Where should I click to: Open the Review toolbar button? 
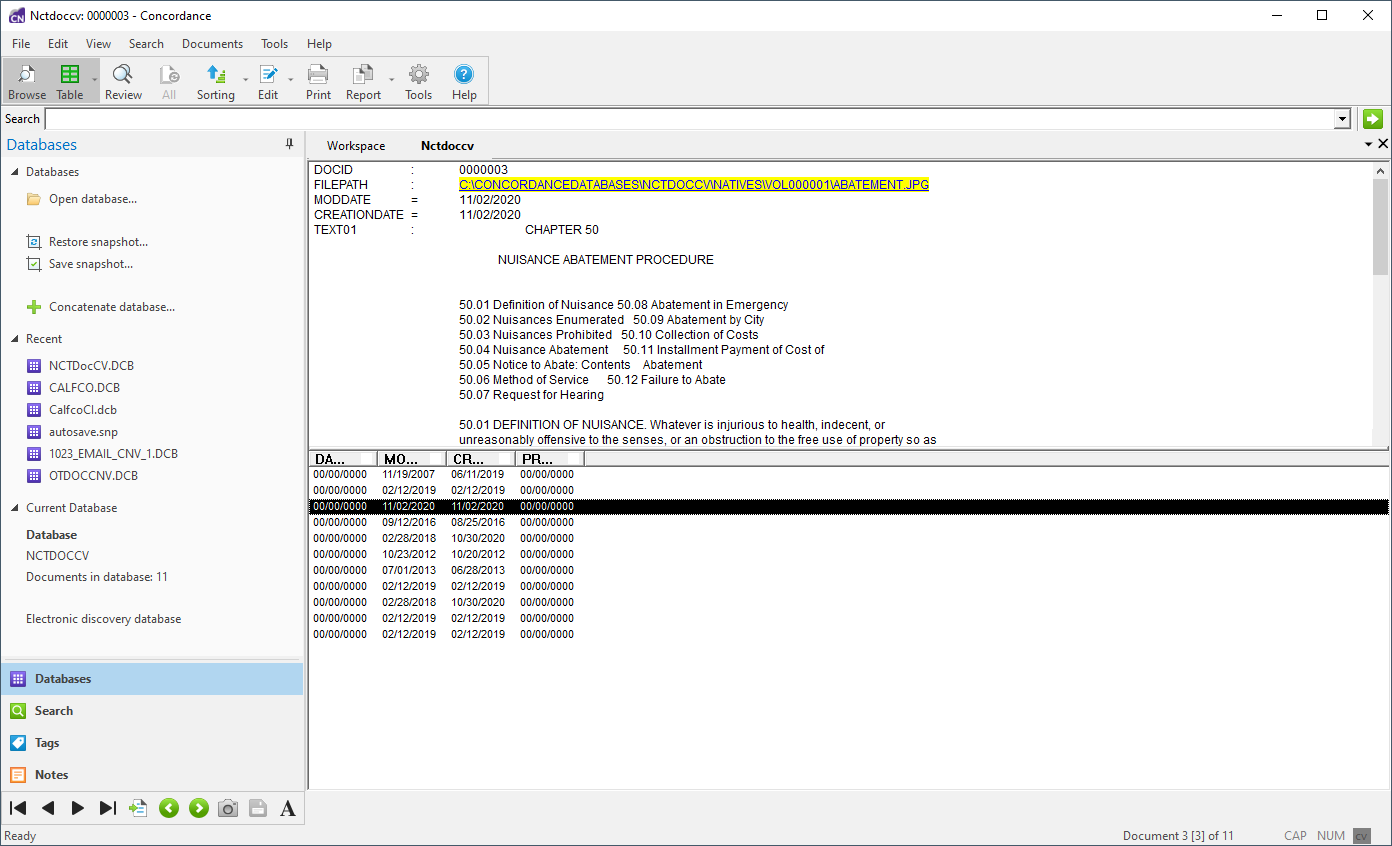click(123, 81)
